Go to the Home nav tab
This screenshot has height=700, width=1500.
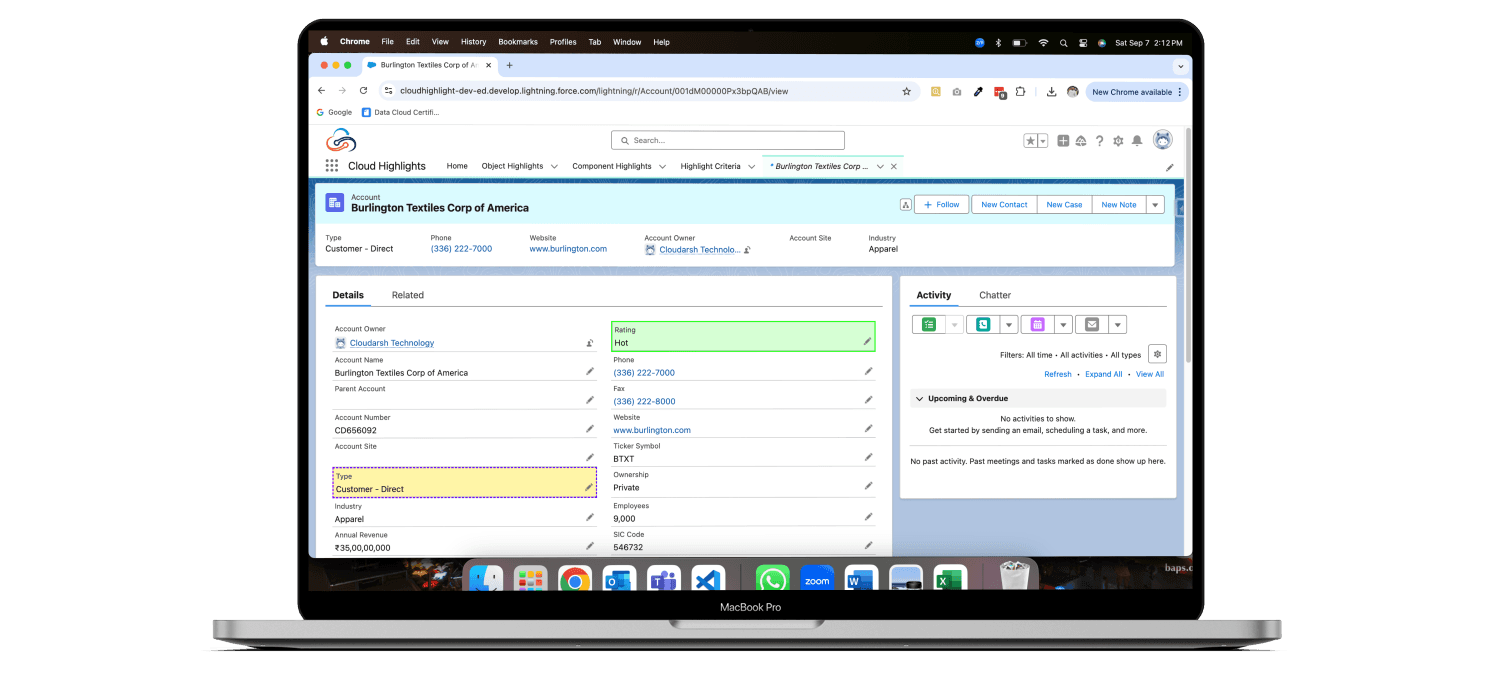(457, 166)
